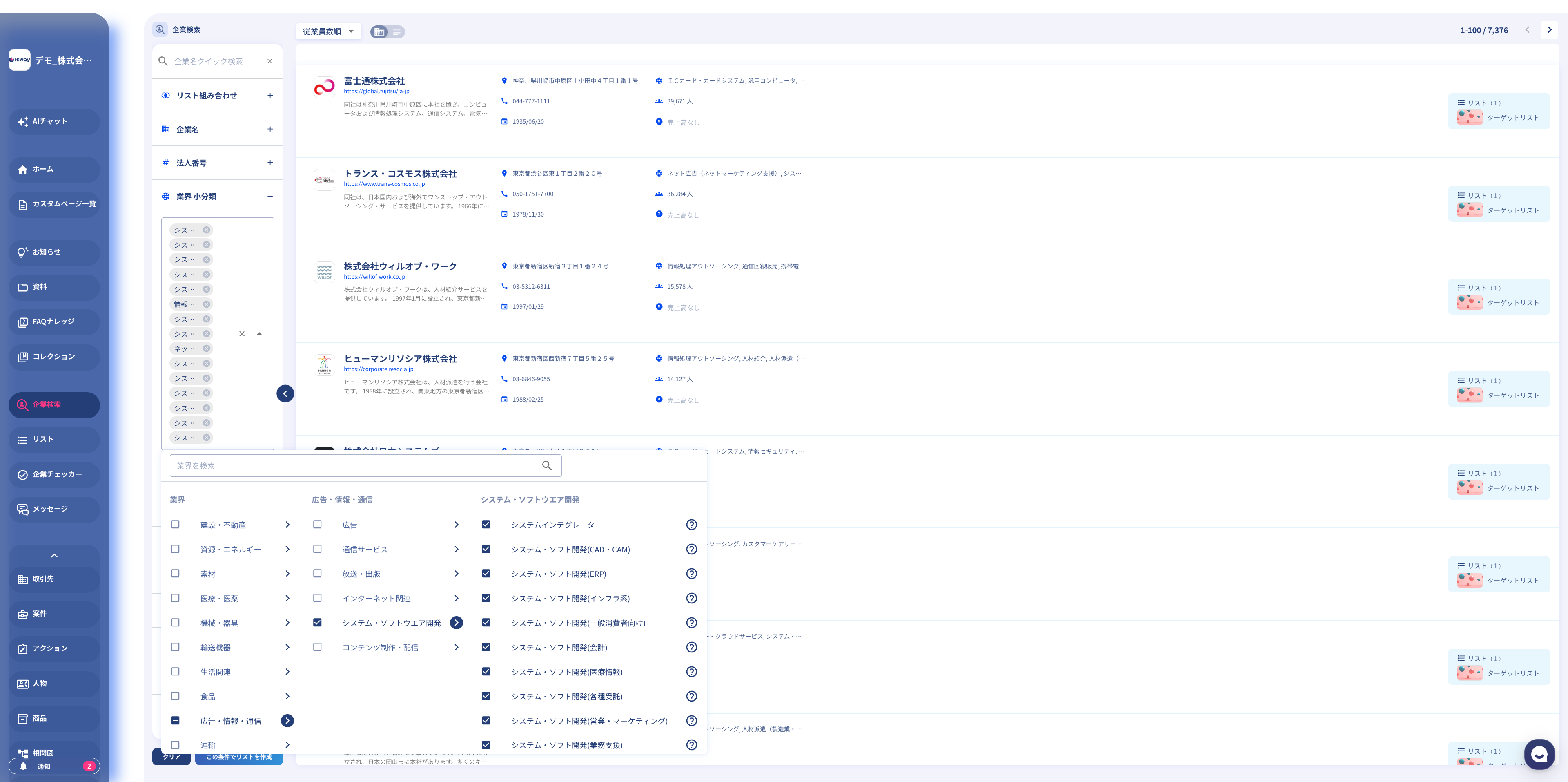Image resolution: width=1568 pixels, height=782 pixels.
Task: Open the 従業員数順 sort dropdown
Action: tap(328, 32)
